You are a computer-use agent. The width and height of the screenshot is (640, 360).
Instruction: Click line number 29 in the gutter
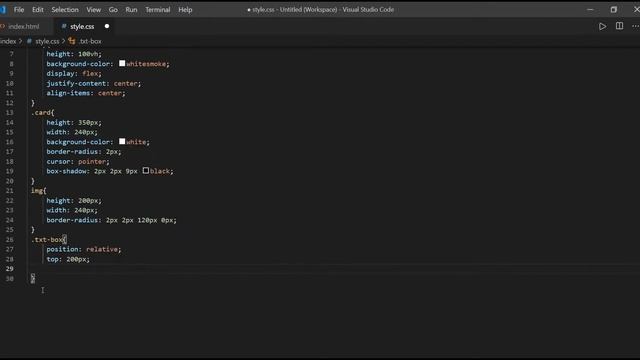pos(9,269)
